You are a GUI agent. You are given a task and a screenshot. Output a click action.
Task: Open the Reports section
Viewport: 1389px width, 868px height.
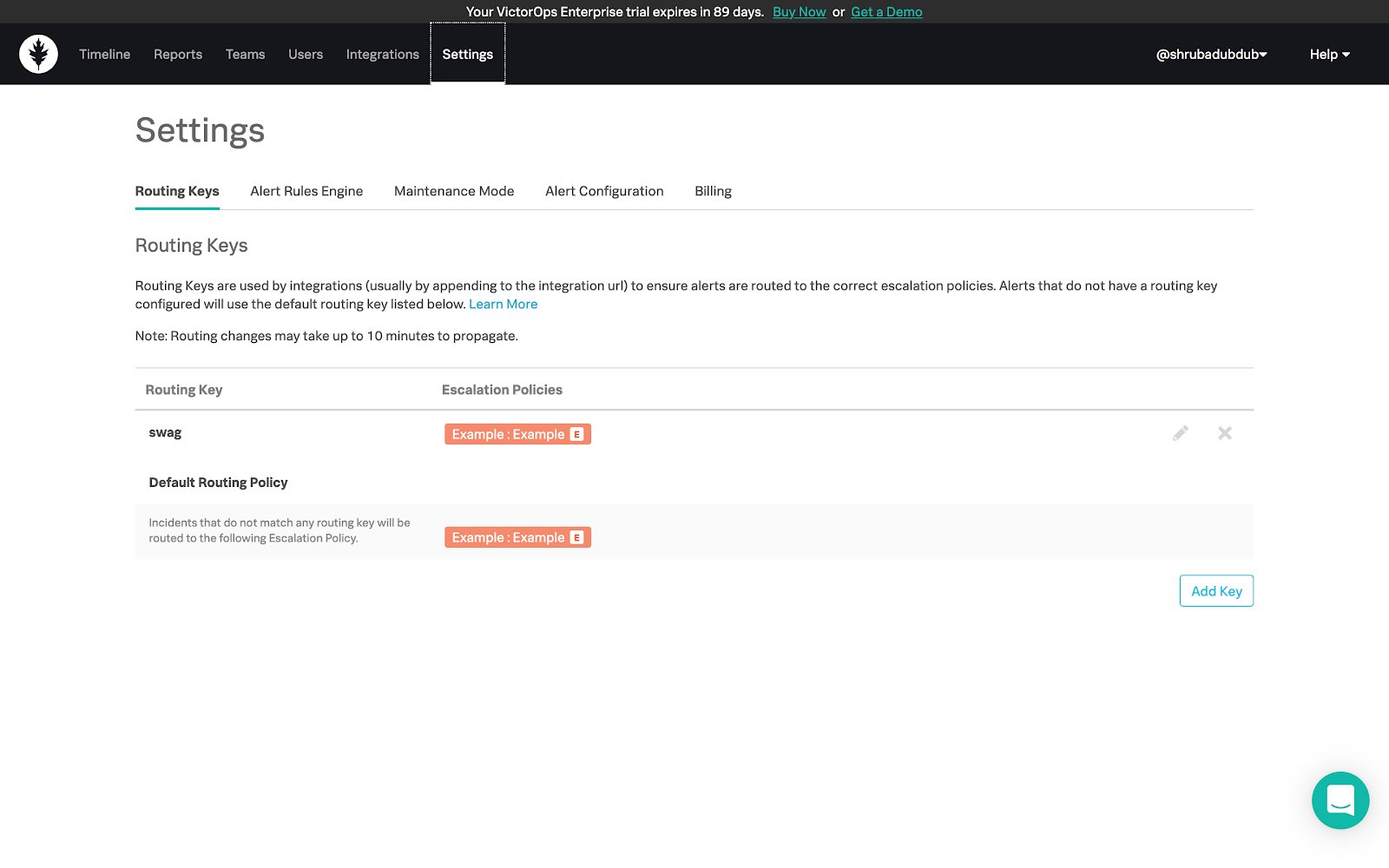coord(178,54)
